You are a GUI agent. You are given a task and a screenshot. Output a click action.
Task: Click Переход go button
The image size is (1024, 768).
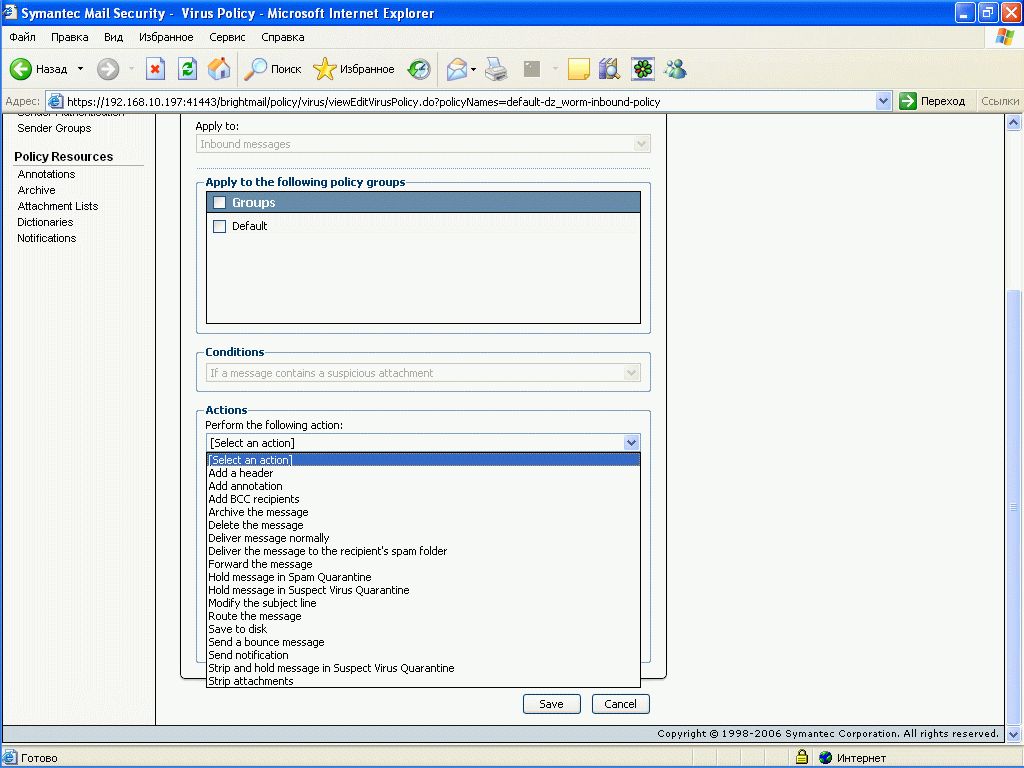point(932,101)
